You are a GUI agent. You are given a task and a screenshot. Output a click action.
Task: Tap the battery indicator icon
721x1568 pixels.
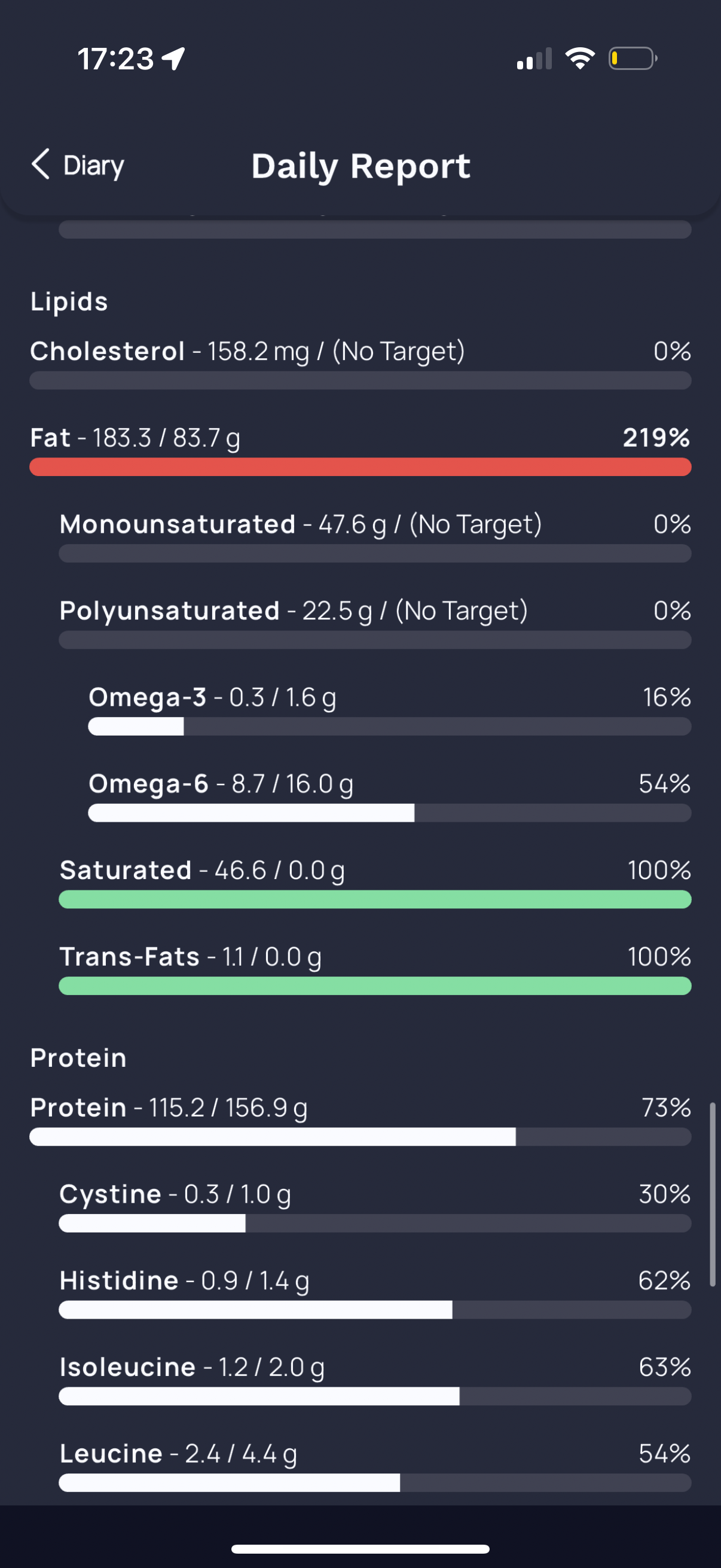pos(633,59)
